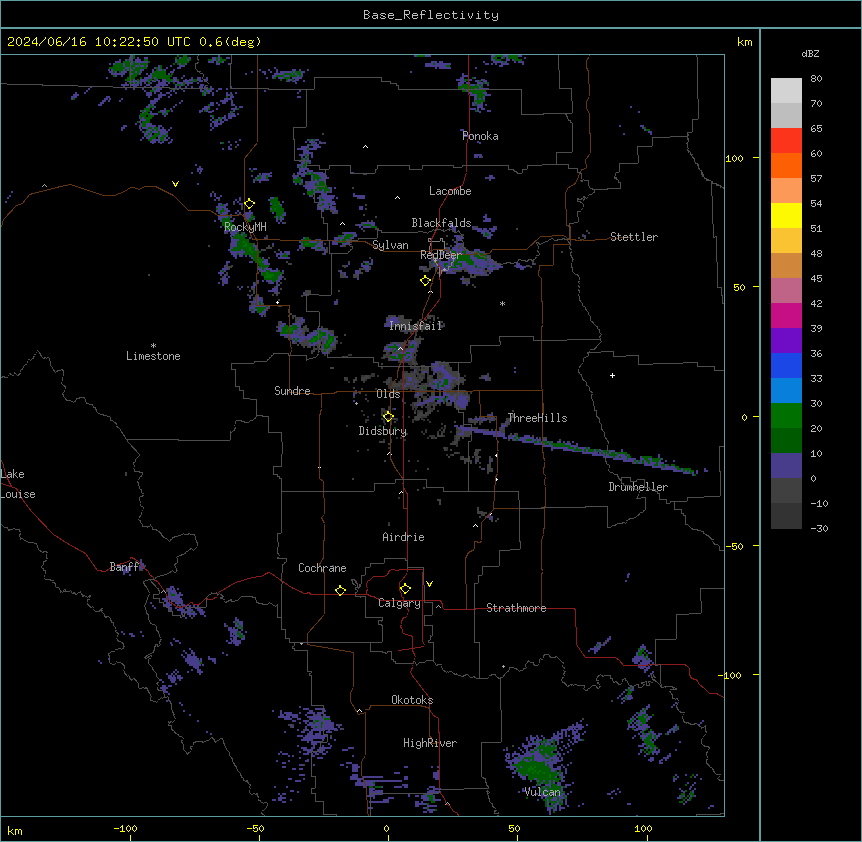The height and width of the screenshot is (842, 862).
Task: Click the Innisfail town label
Action: click(415, 326)
